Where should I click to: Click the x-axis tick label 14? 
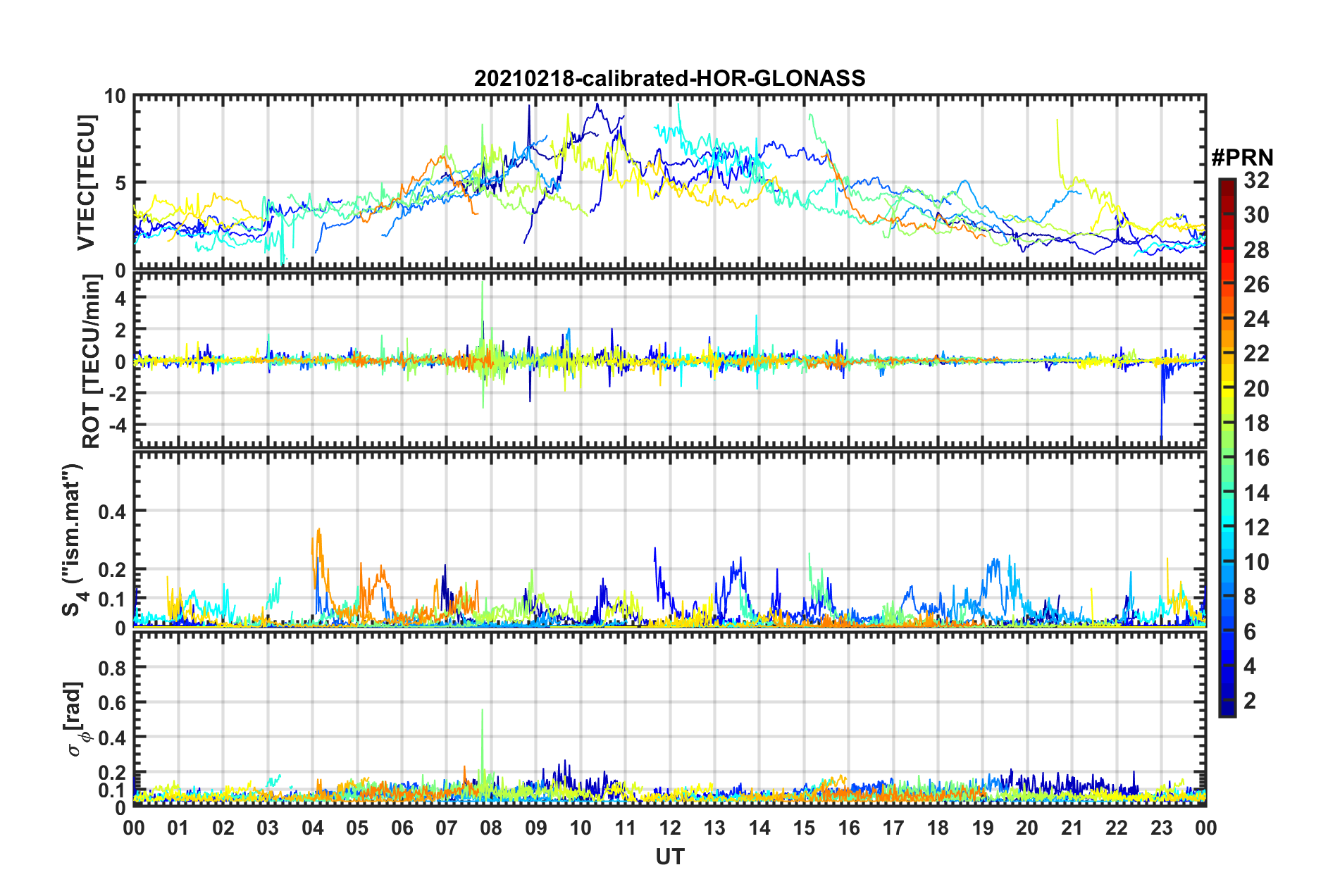point(759,828)
